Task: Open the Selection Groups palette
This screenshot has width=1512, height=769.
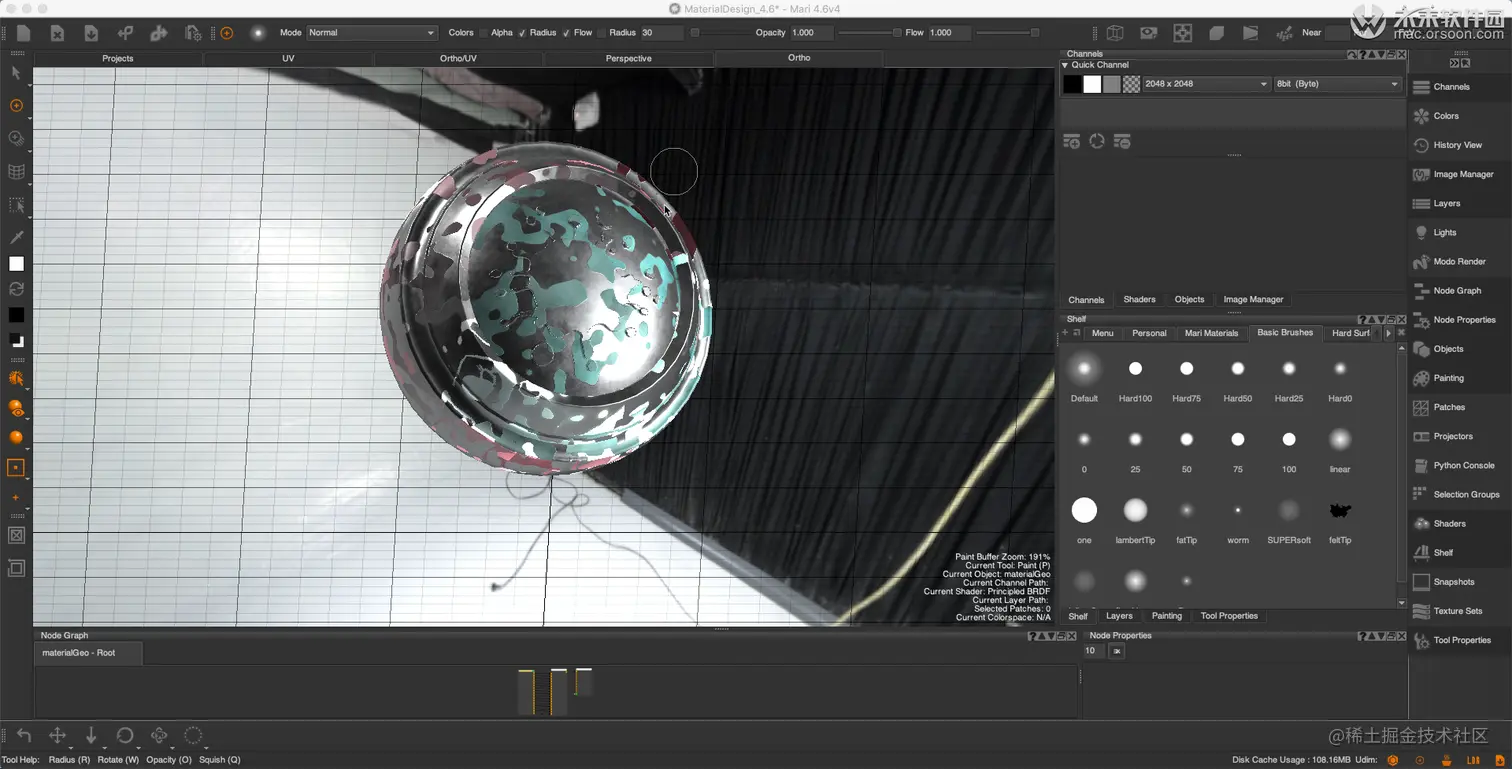Action: (1459, 494)
